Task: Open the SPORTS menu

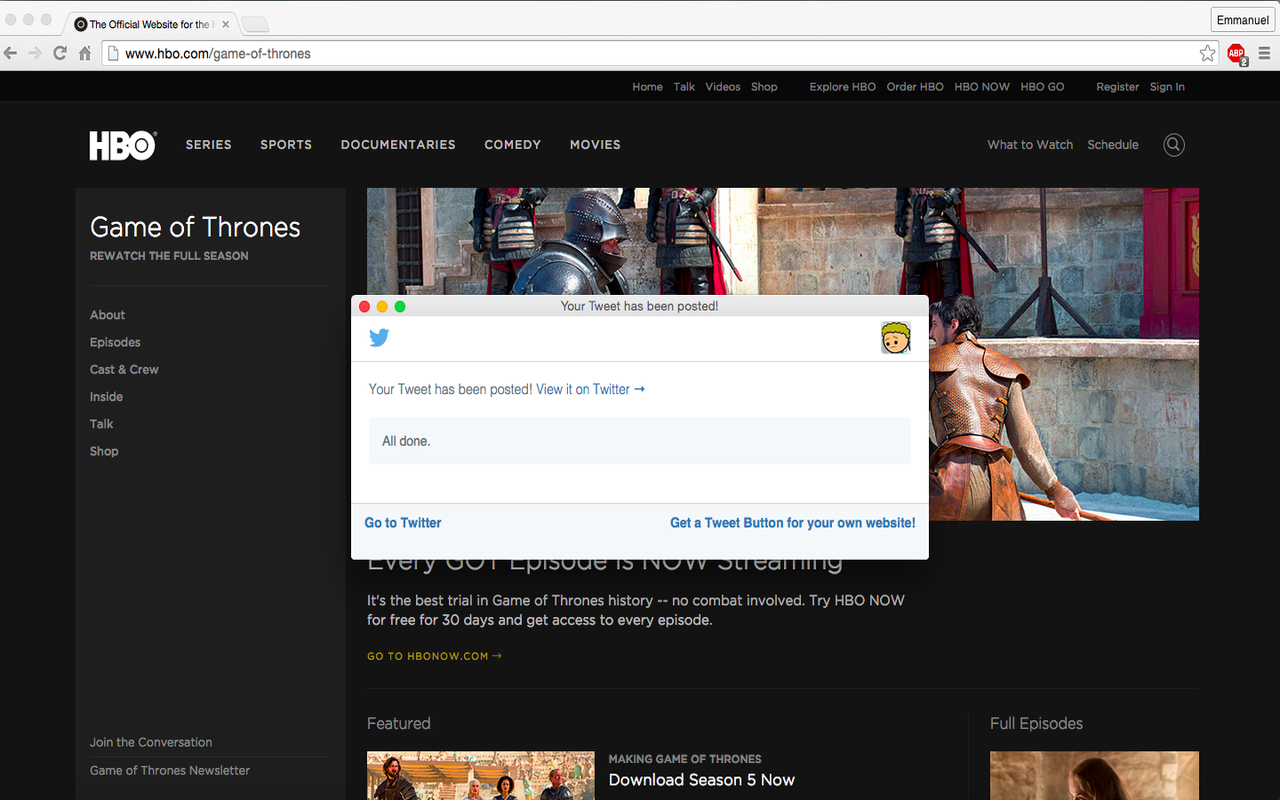Action: (286, 145)
